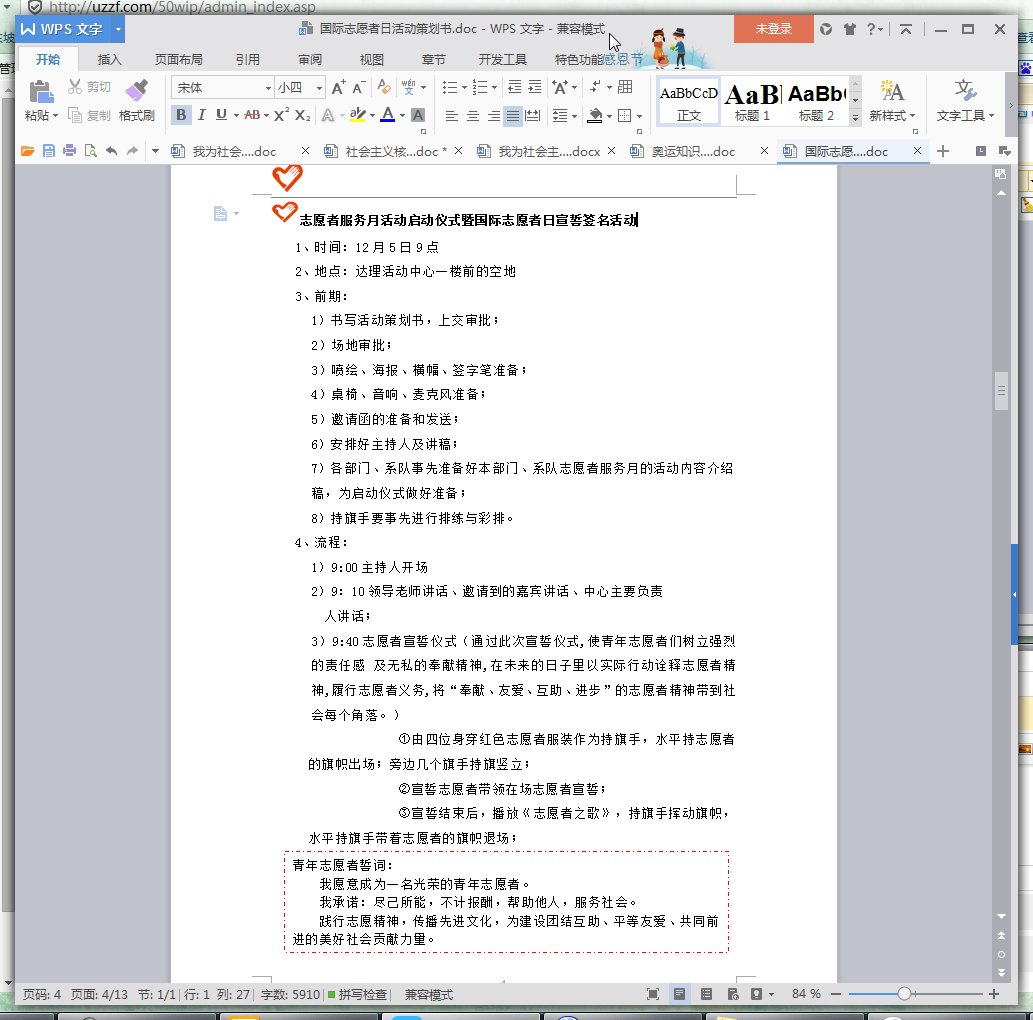
Task: Click the Copy icon
Action: point(74,115)
